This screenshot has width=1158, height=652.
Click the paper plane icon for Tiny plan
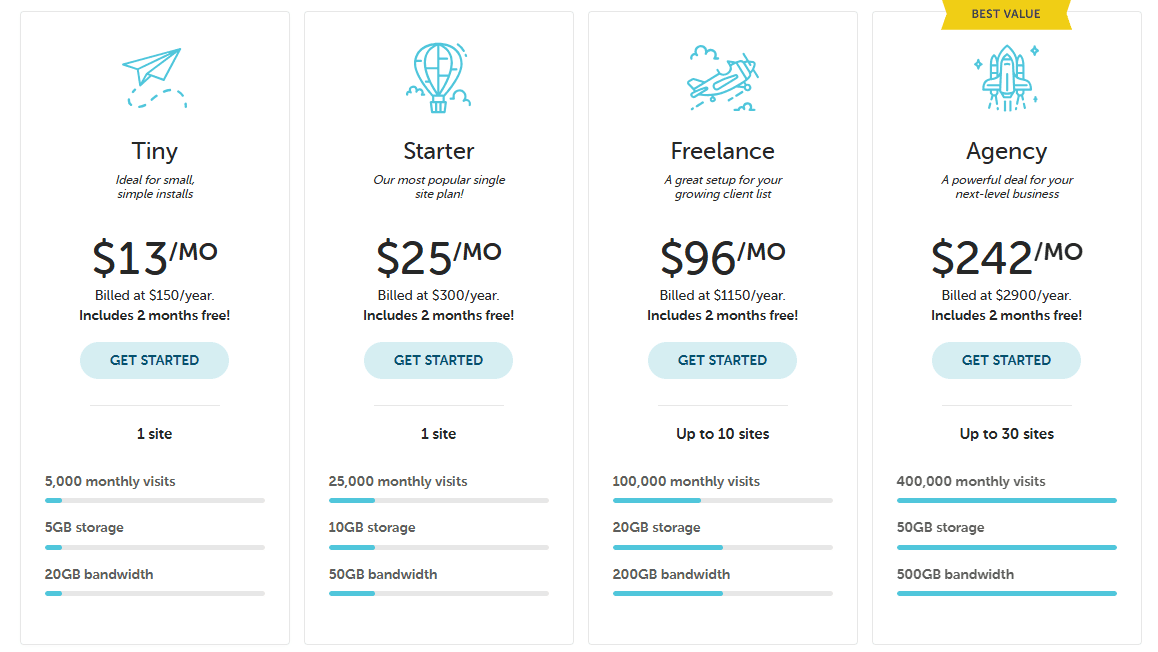click(155, 77)
